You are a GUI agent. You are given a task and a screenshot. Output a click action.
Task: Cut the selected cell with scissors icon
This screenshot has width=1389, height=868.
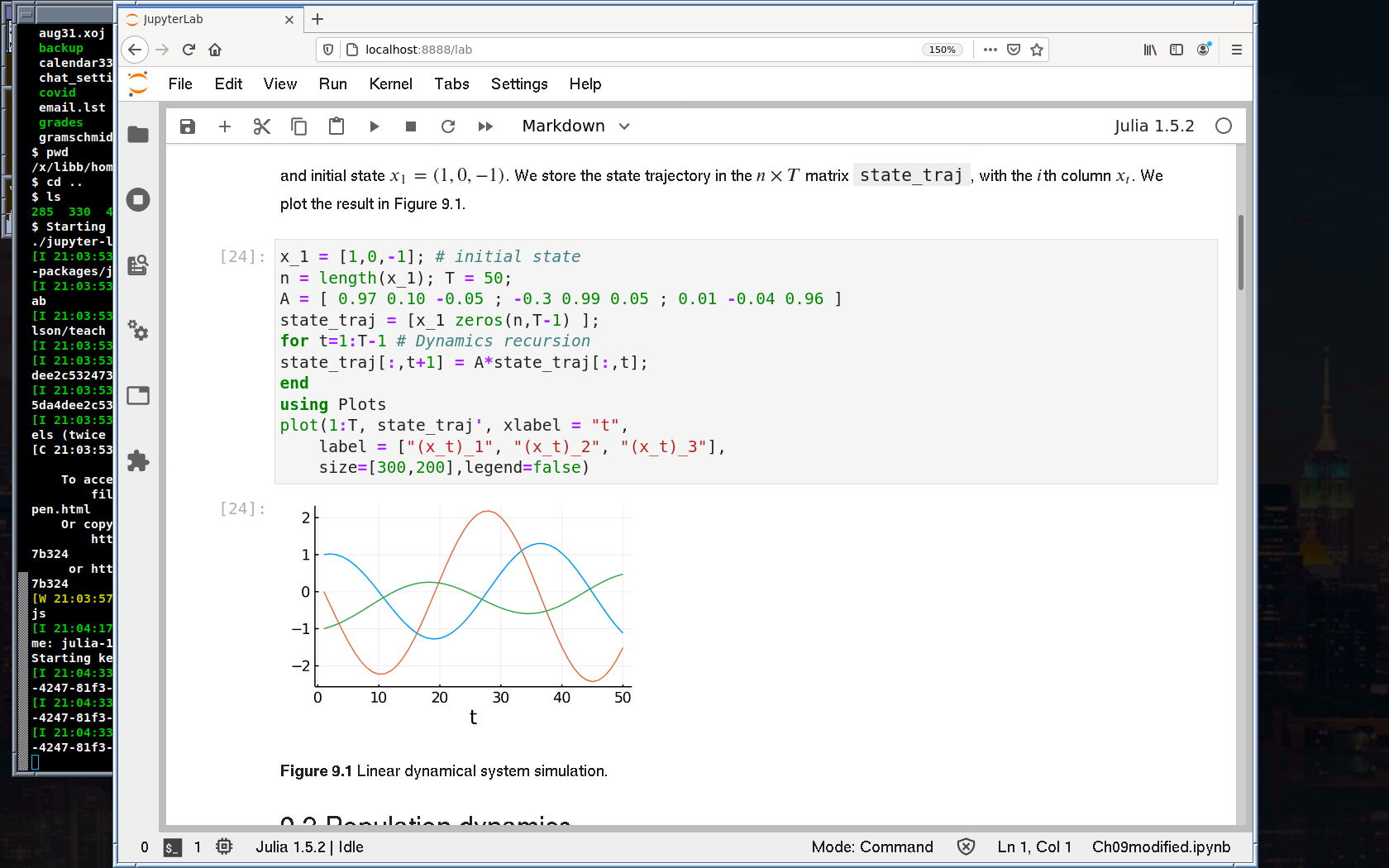pyautogui.click(x=262, y=126)
